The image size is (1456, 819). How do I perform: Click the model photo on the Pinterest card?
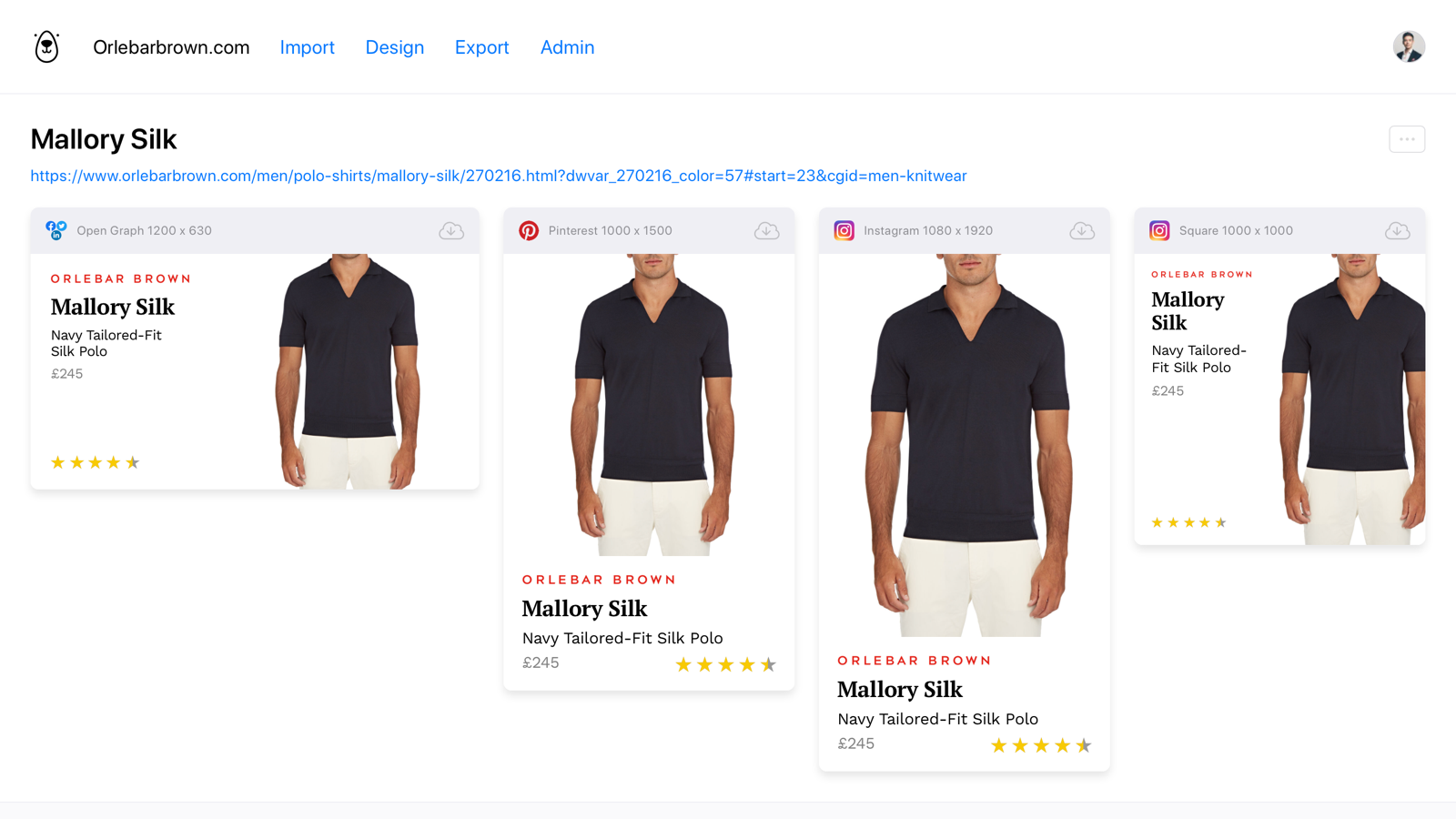tap(648, 400)
